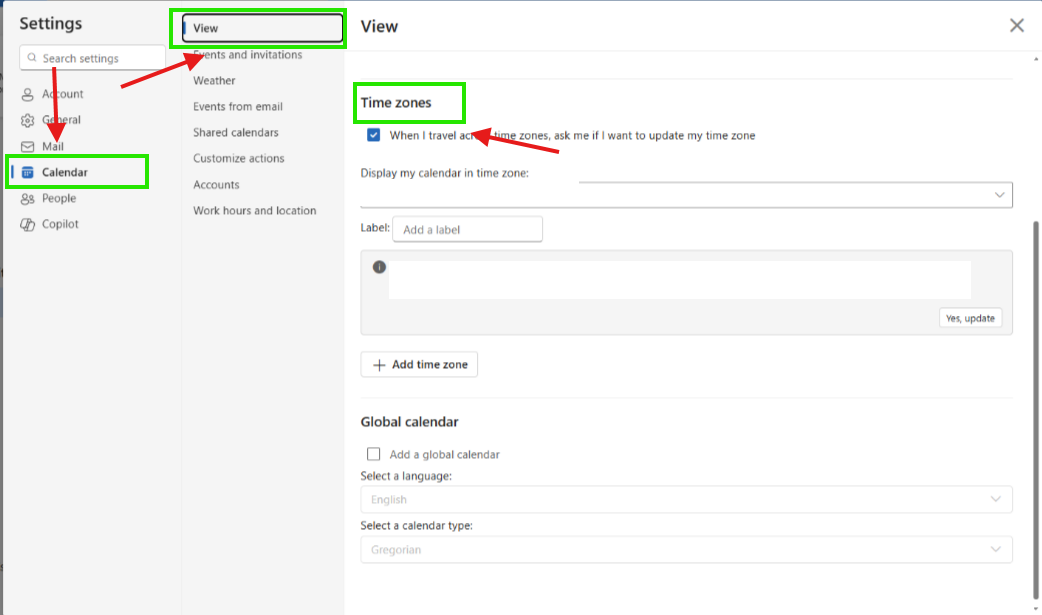Close the Settings dialog
Screen dimensions: 1042x615
[1017, 25]
